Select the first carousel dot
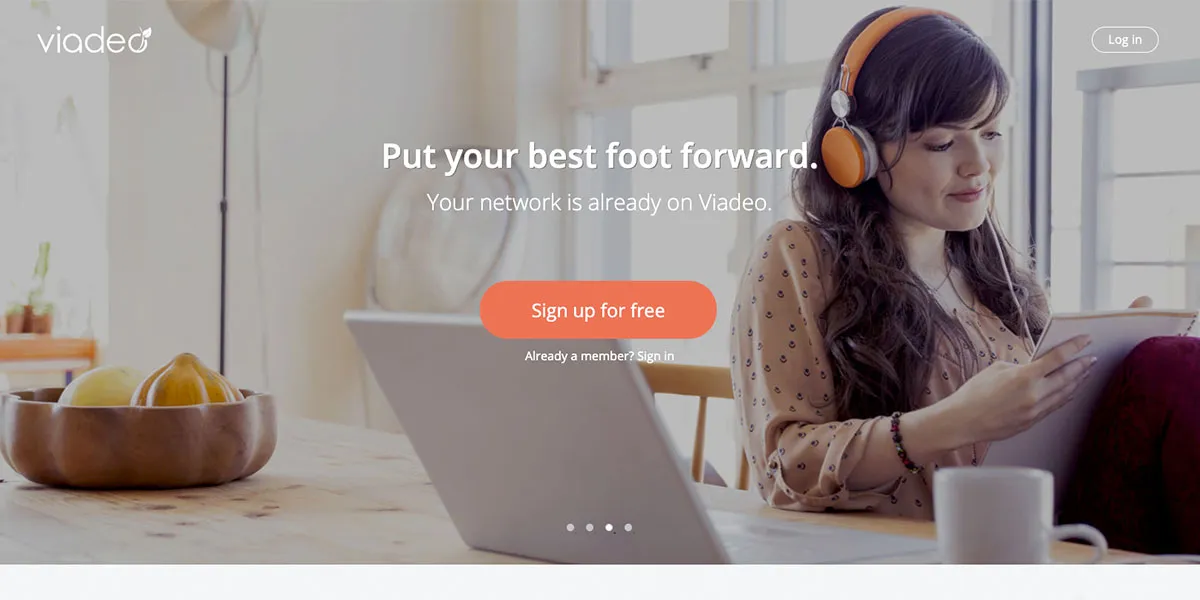The height and width of the screenshot is (600, 1200). 570,527
